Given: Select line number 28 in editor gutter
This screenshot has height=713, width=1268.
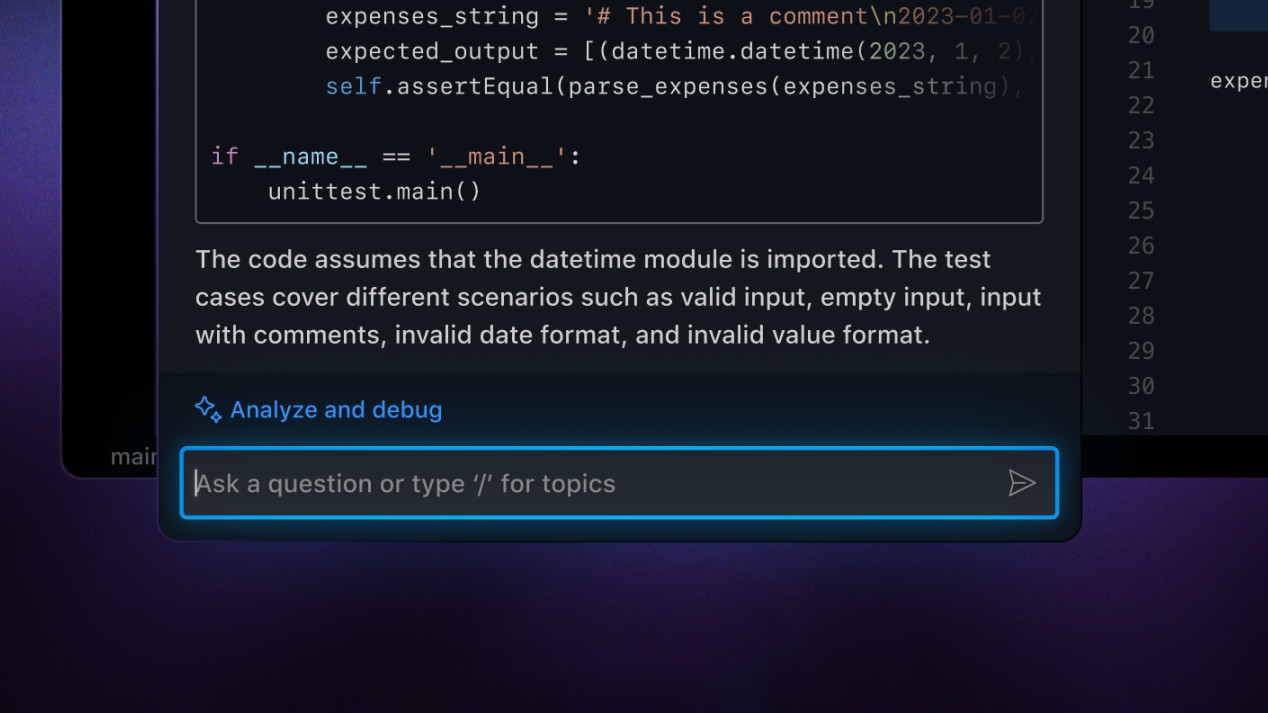Looking at the screenshot, I should click(1141, 316).
